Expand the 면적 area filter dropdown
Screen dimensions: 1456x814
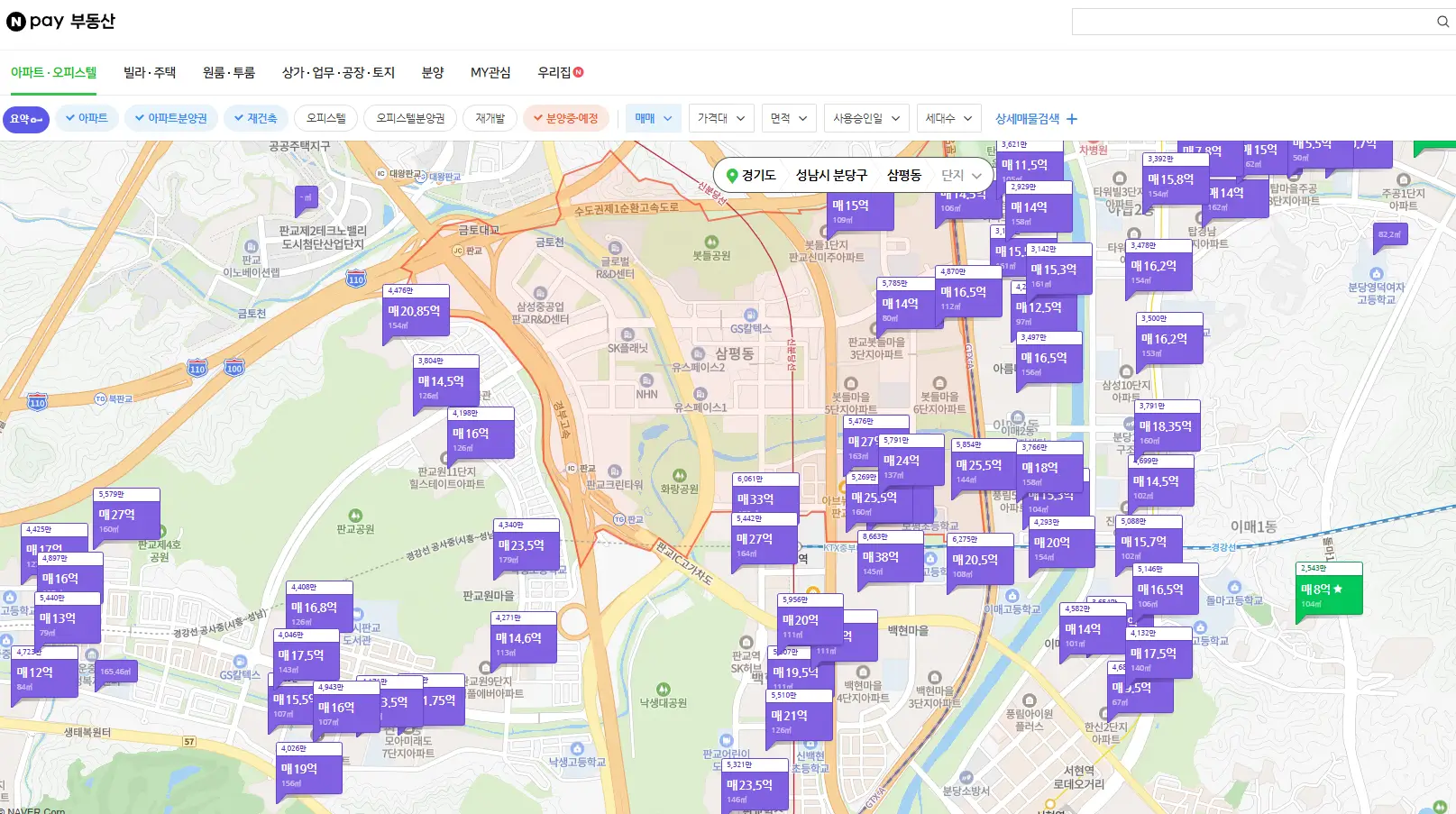(x=788, y=118)
